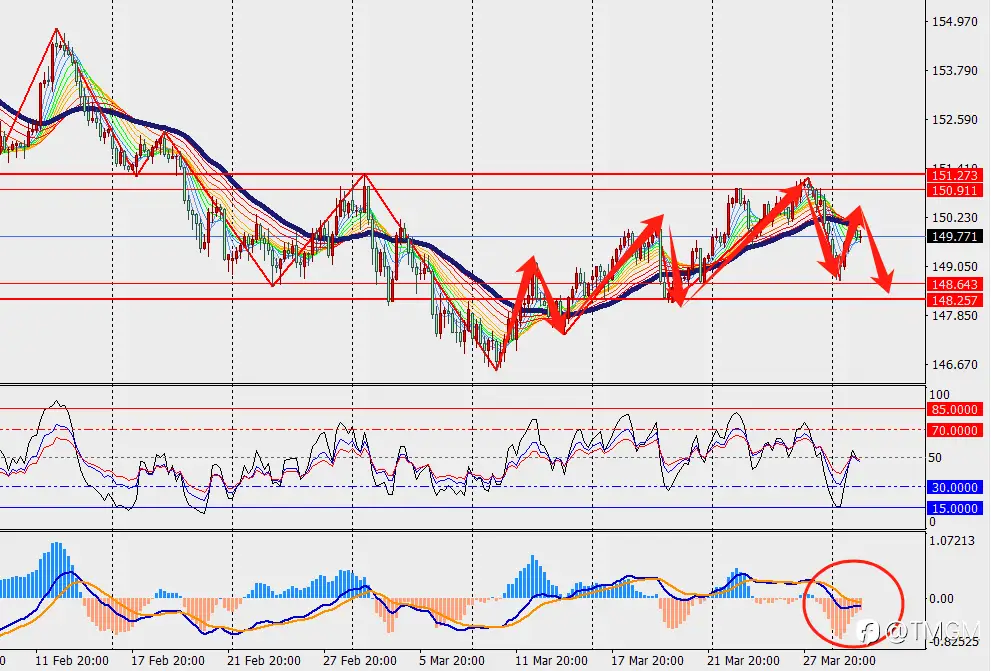Select the 150.230 price scale value

pos(954,217)
